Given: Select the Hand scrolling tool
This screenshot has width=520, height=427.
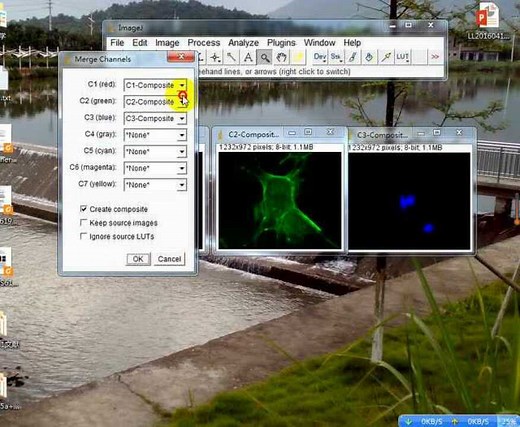Looking at the screenshot, I should [281, 57].
